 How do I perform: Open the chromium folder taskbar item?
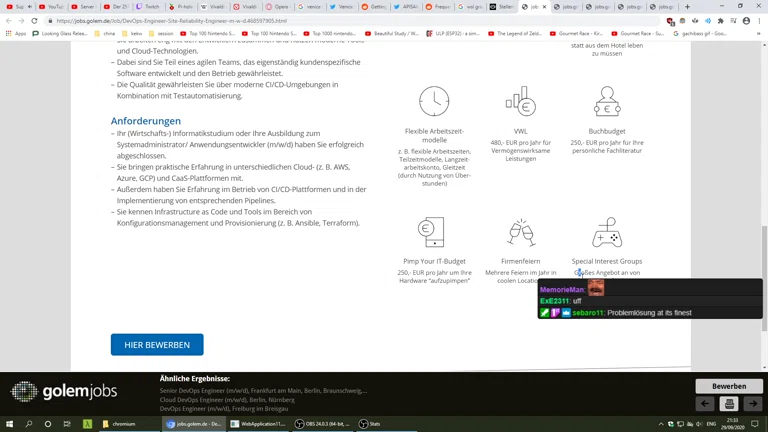(x=130, y=424)
